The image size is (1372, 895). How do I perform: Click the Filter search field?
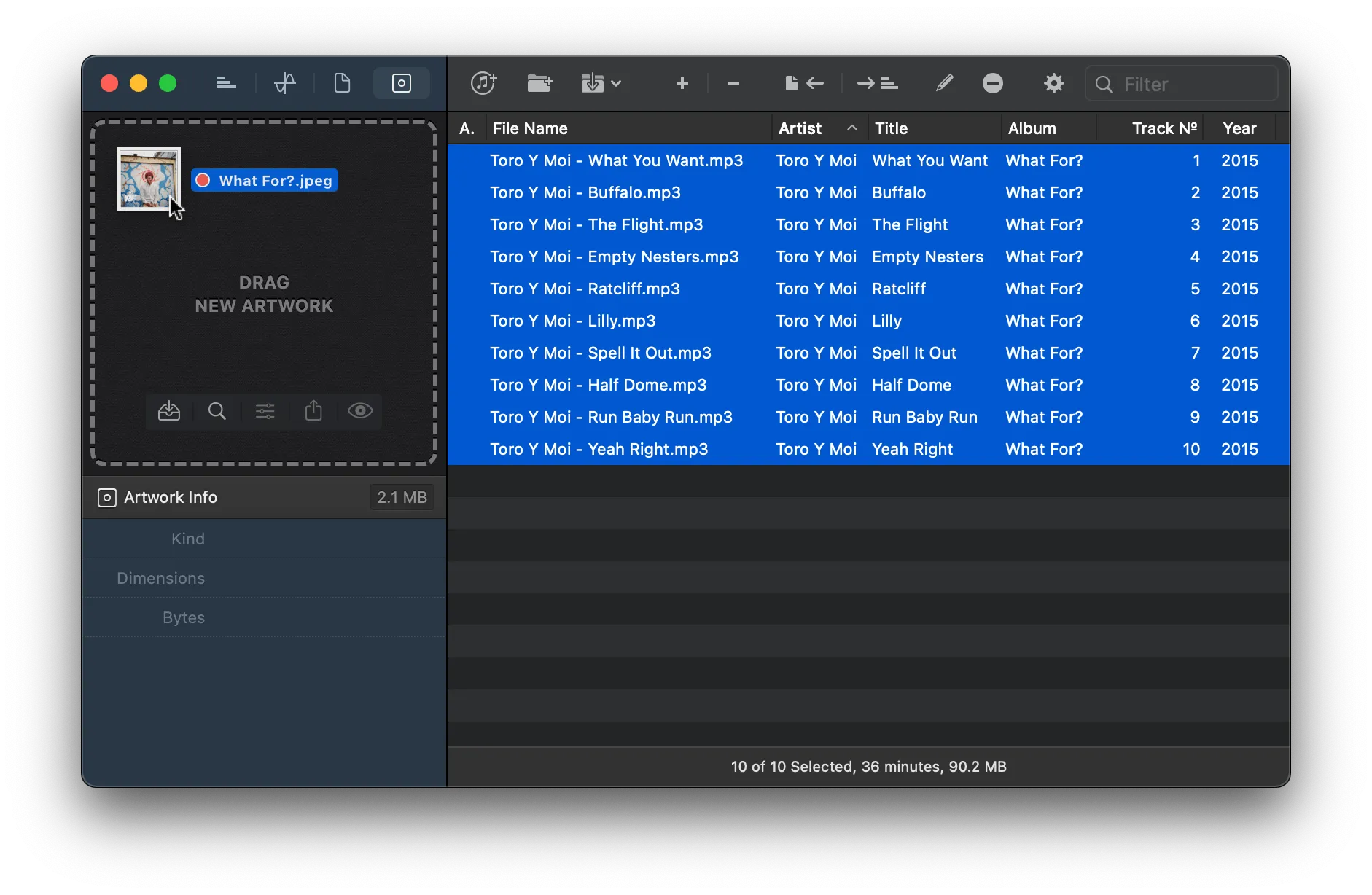1181,84
